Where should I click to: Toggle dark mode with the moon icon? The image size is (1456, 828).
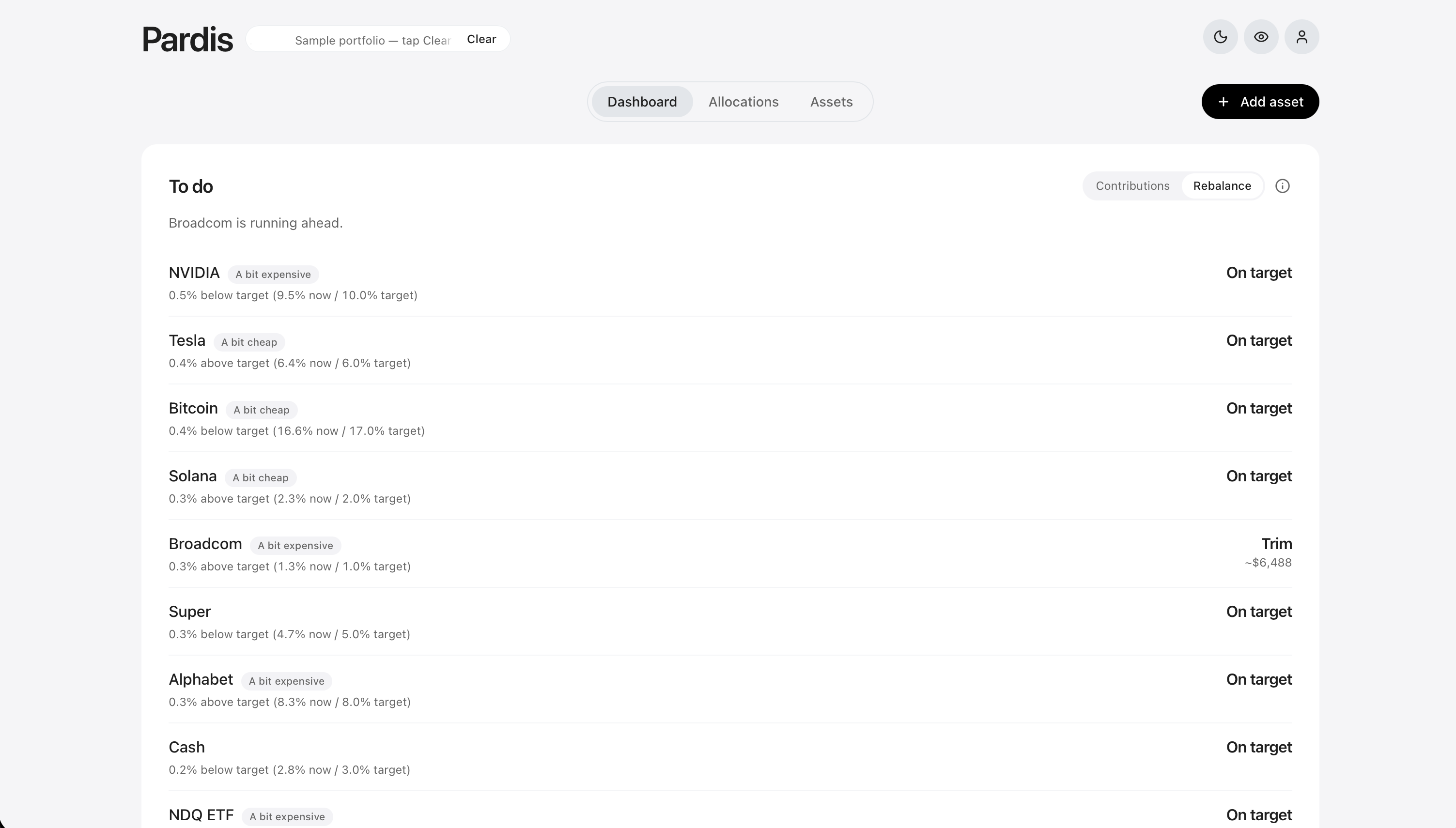click(1220, 37)
